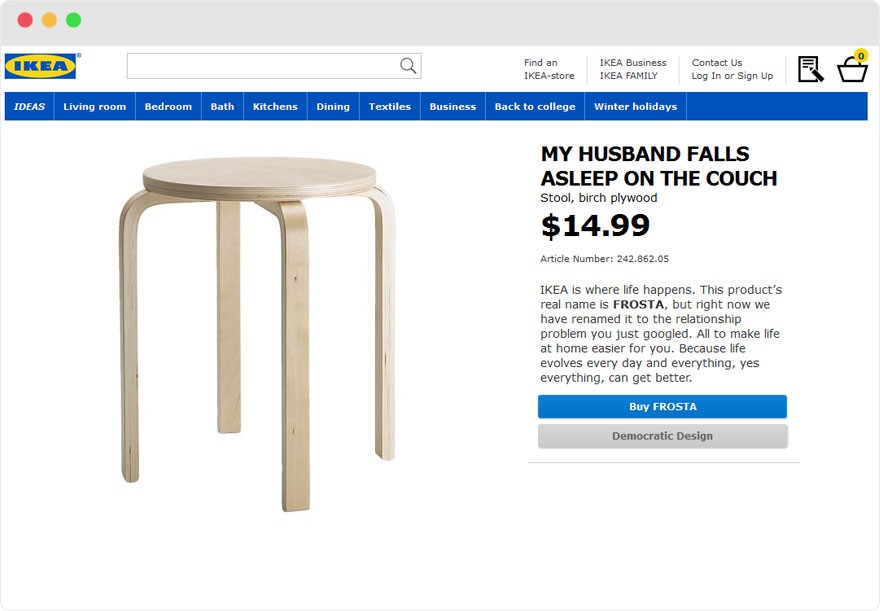Open the shopping list icon

pos(810,69)
